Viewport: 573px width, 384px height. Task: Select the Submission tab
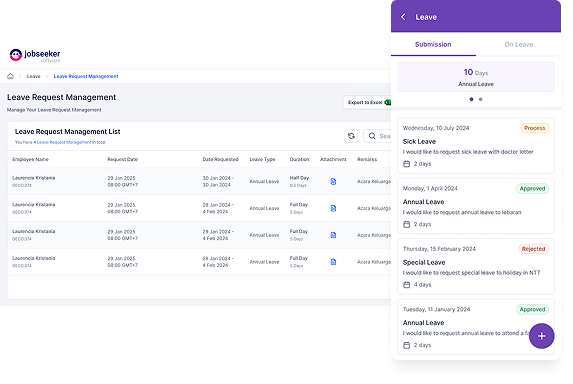[433, 45]
